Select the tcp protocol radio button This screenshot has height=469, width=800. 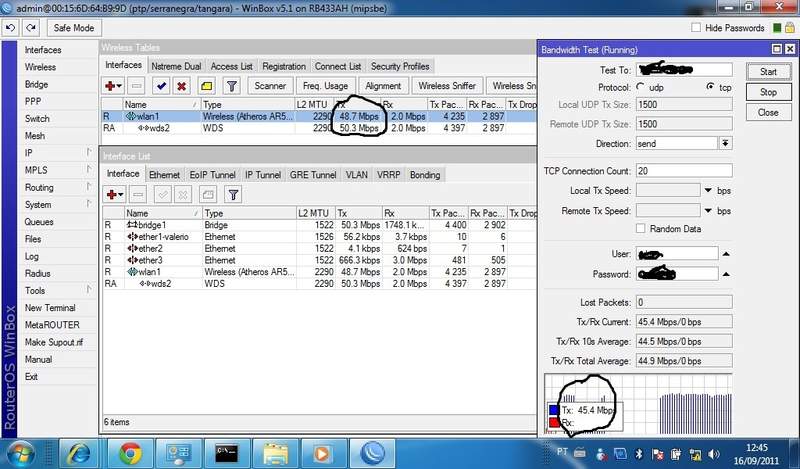(x=710, y=87)
